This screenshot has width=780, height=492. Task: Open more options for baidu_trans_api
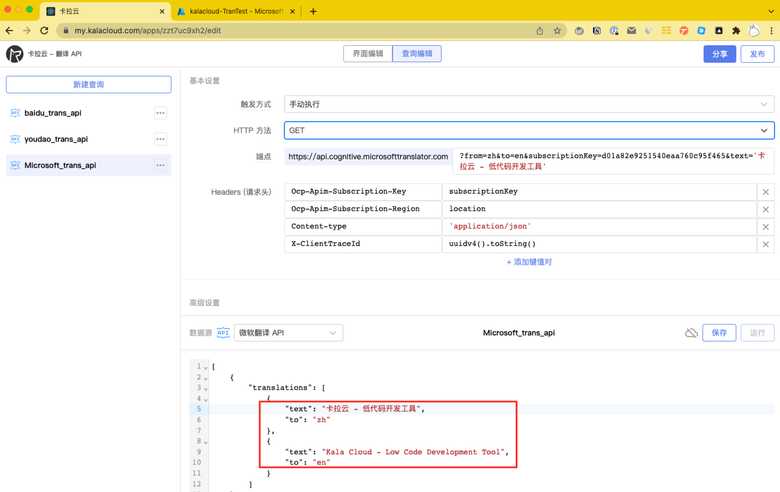click(x=160, y=113)
